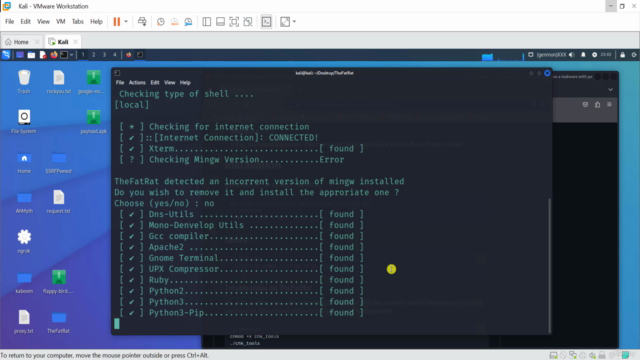Screen dimensions: 640x360
Task: Launch Firefox from the Kali panel
Action: coord(54,55)
